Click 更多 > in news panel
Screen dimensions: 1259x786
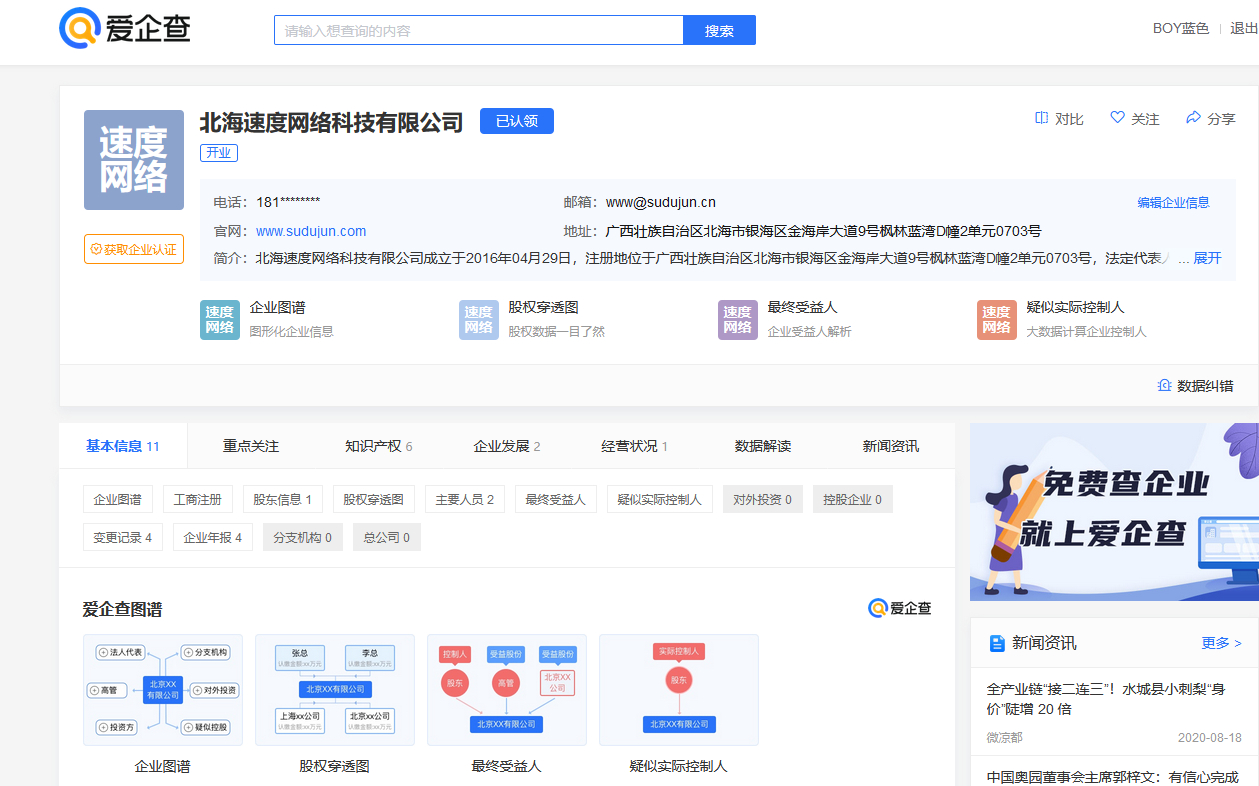[x=1221, y=643]
